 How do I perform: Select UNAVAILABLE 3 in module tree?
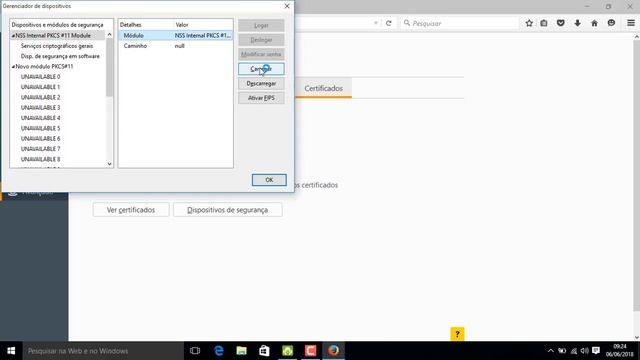(40, 108)
